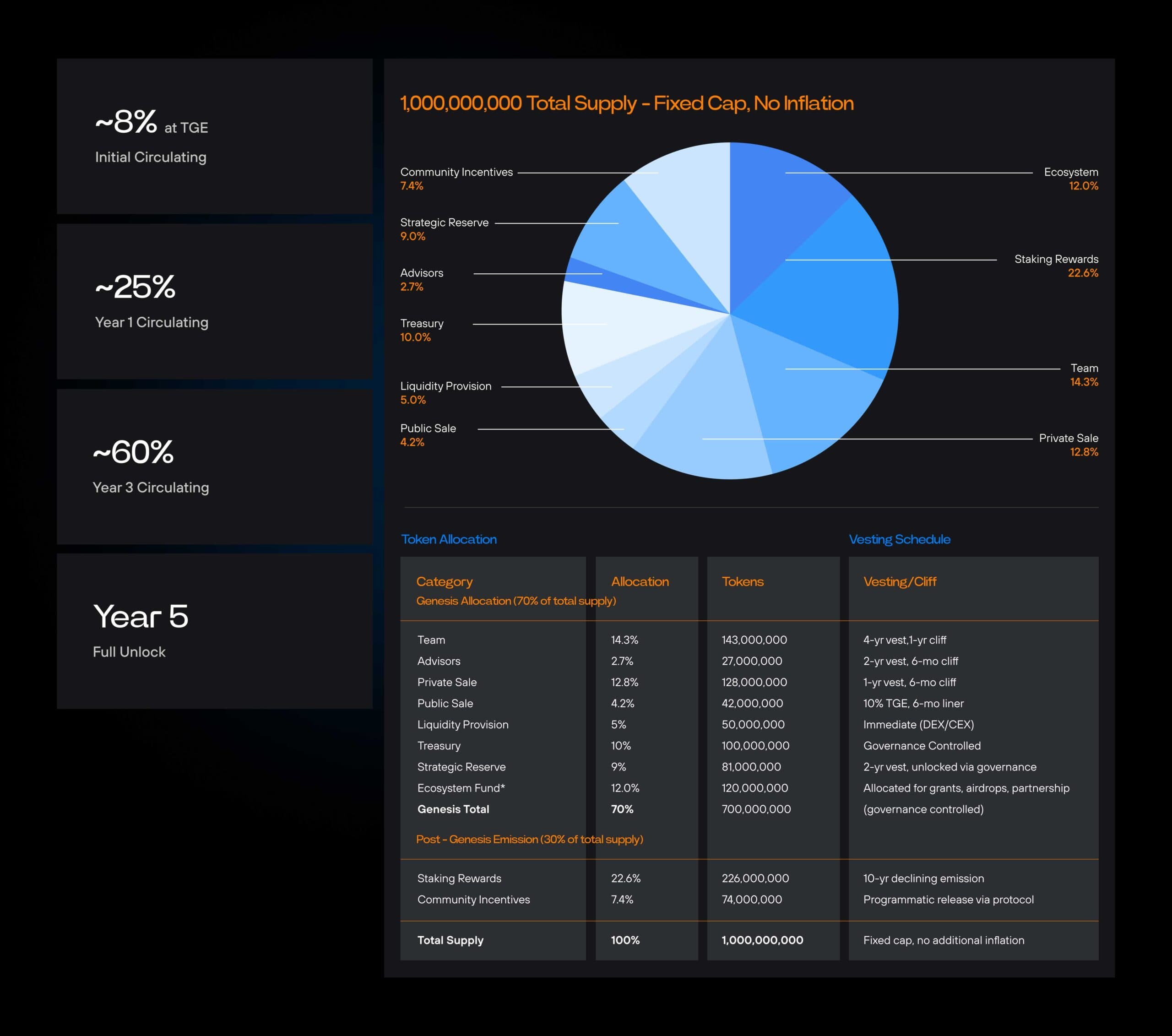Viewport: 1172px width, 1036px height.
Task: Select the Vesting/Cliff column header
Action: pos(900,581)
